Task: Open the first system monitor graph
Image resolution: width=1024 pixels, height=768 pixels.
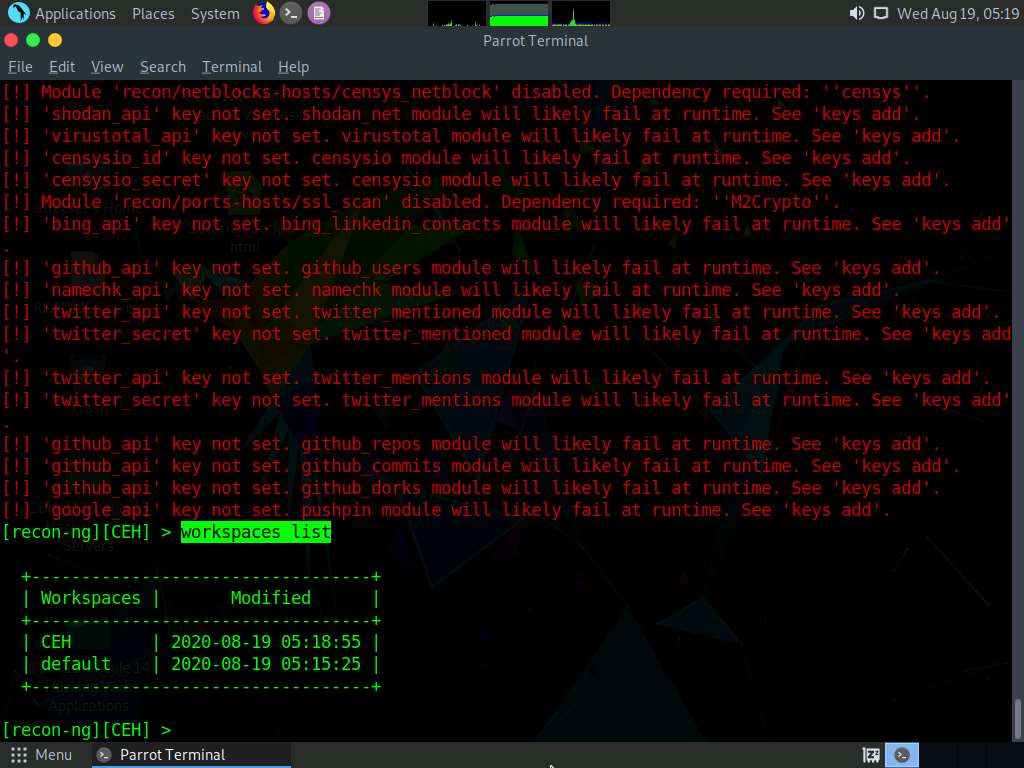Action: (456, 14)
